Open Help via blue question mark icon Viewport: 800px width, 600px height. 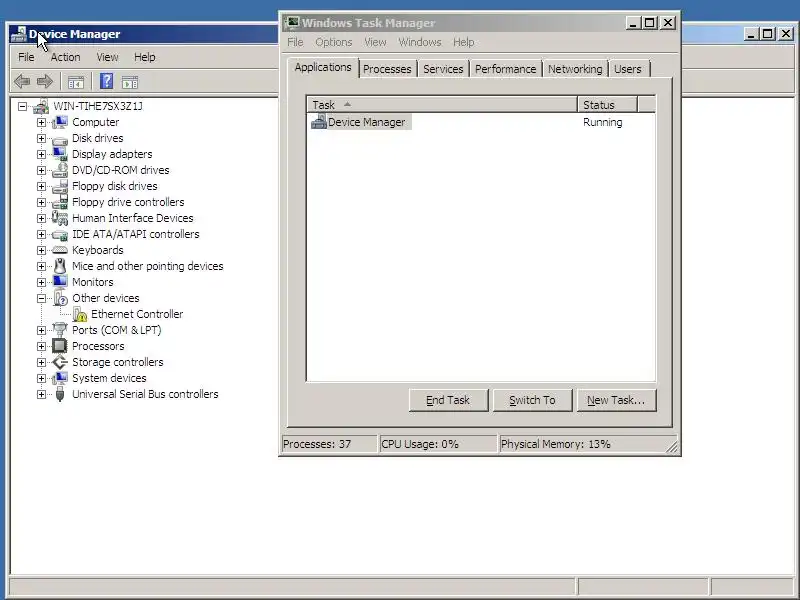107,81
